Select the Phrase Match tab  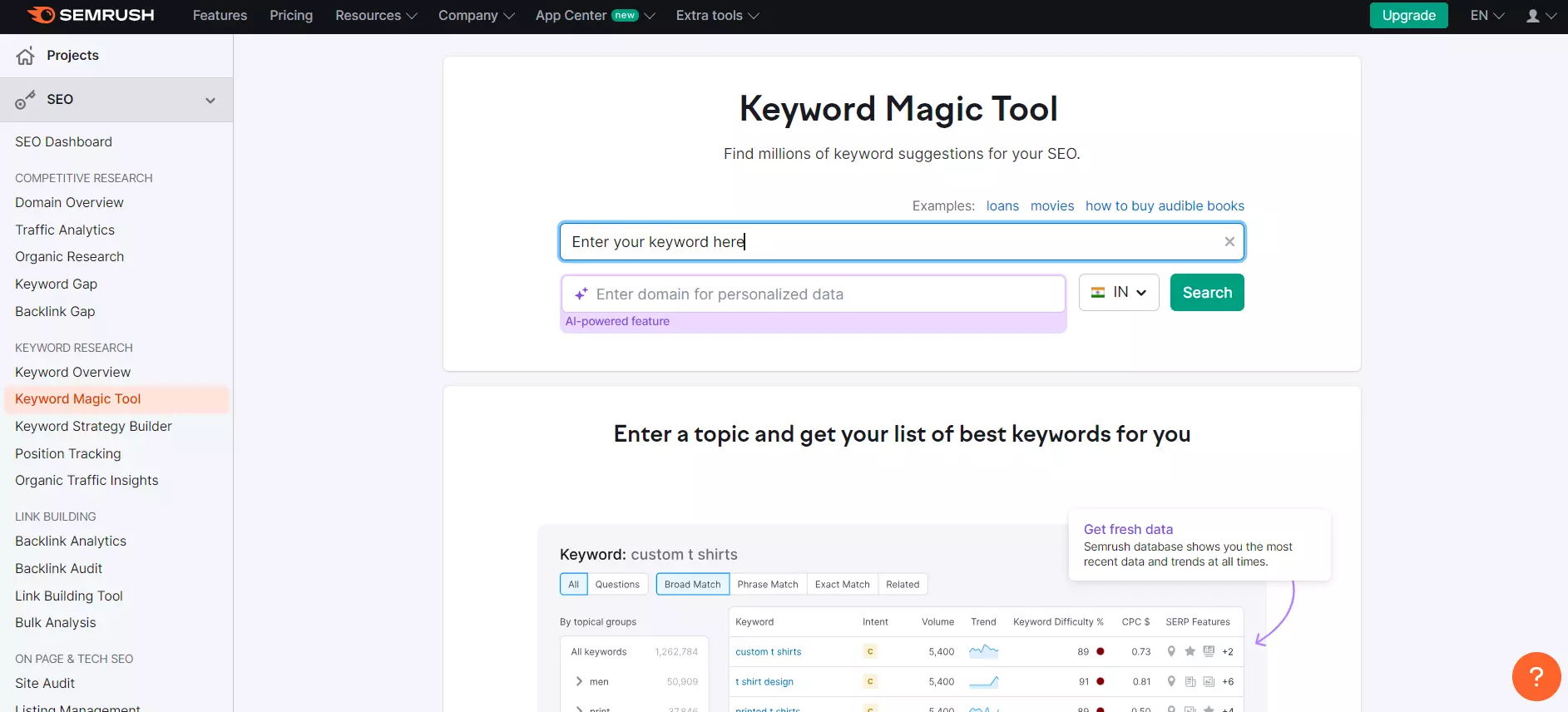(768, 585)
